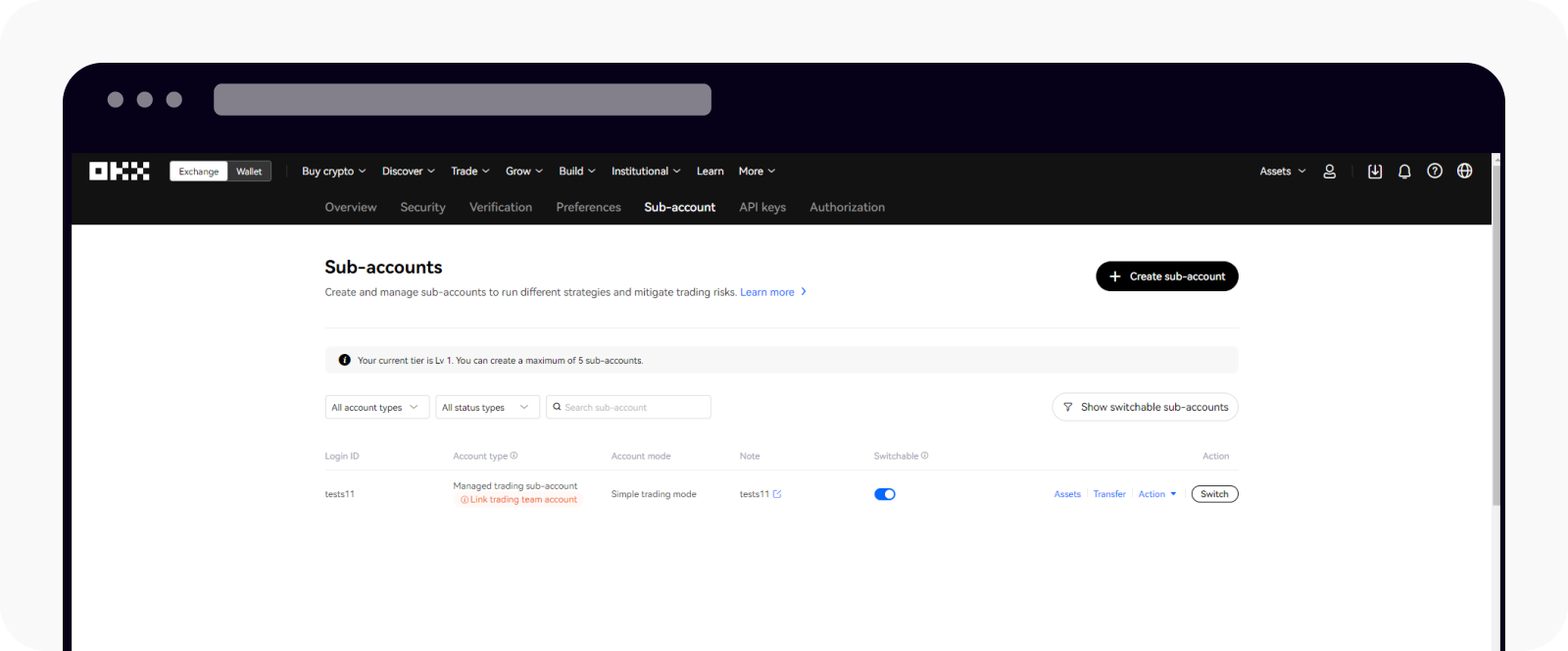This screenshot has width=1568, height=651.
Task: Edit the tests11 note icon
Action: (777, 494)
